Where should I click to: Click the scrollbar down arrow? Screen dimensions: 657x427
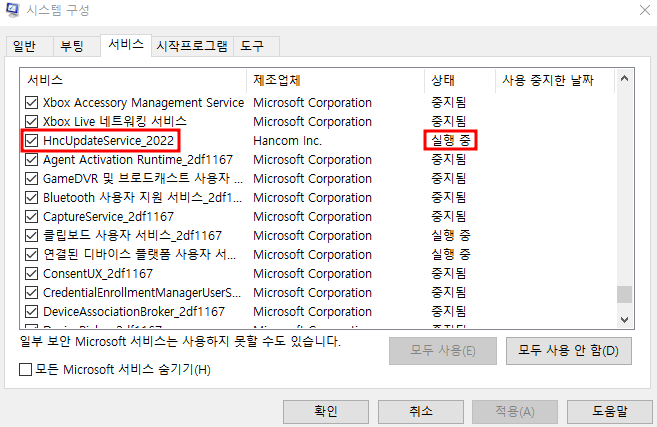[624, 320]
